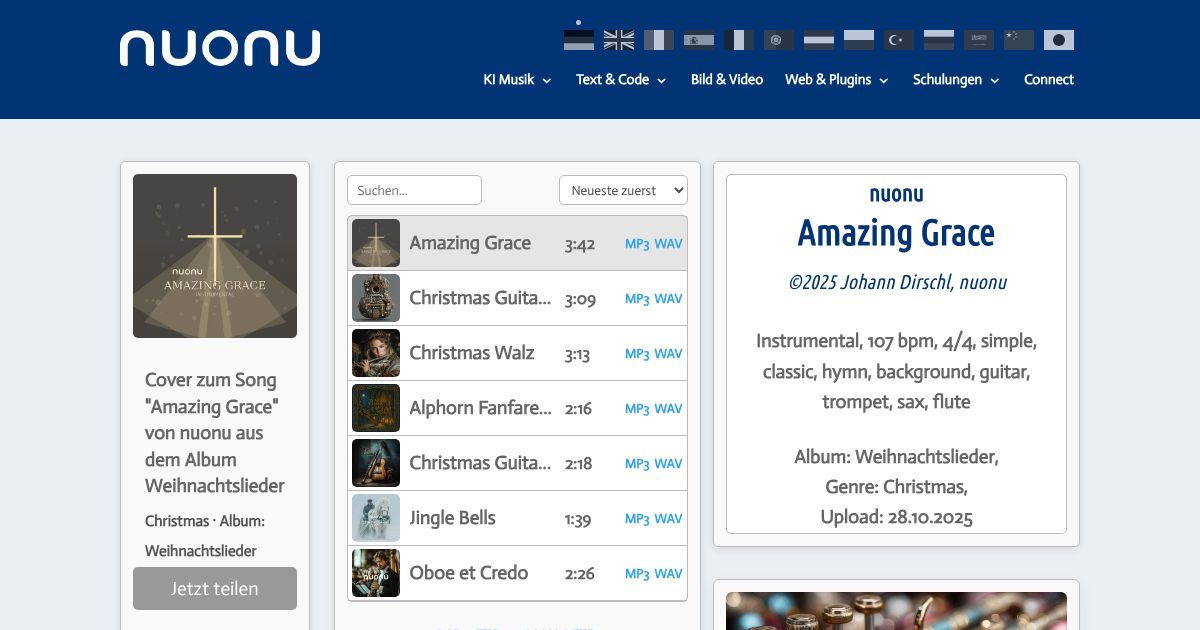The width and height of the screenshot is (1200, 630).
Task: Select the Alphorn Fanfare song title
Action: 480,408
